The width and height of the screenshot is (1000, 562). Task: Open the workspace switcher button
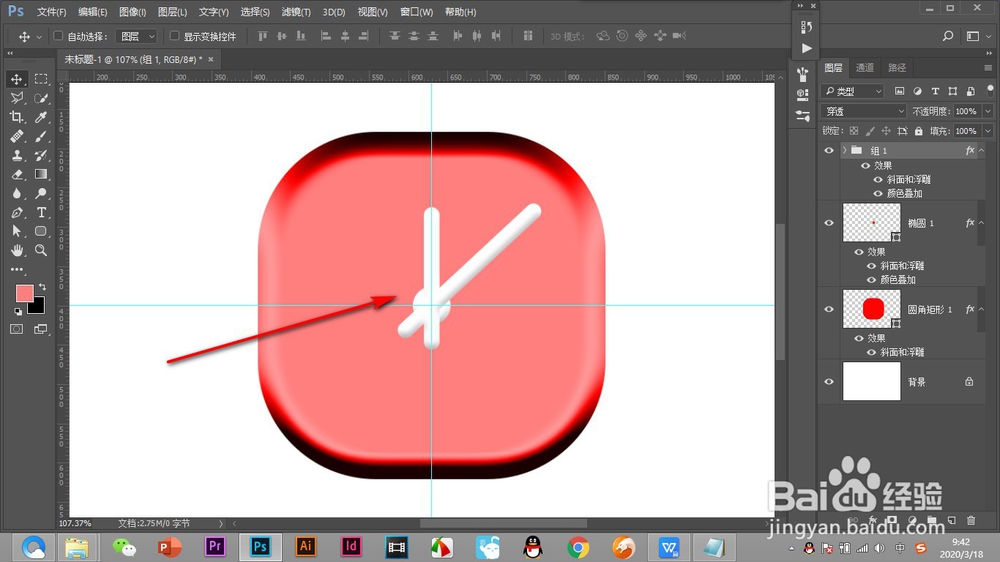pos(973,36)
